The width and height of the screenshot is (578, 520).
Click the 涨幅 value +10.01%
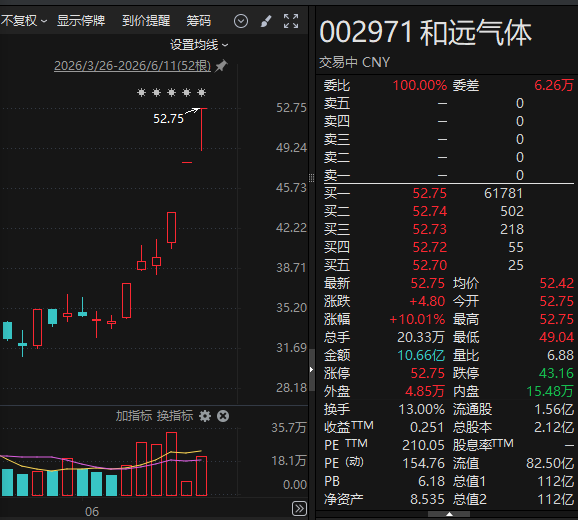417,320
